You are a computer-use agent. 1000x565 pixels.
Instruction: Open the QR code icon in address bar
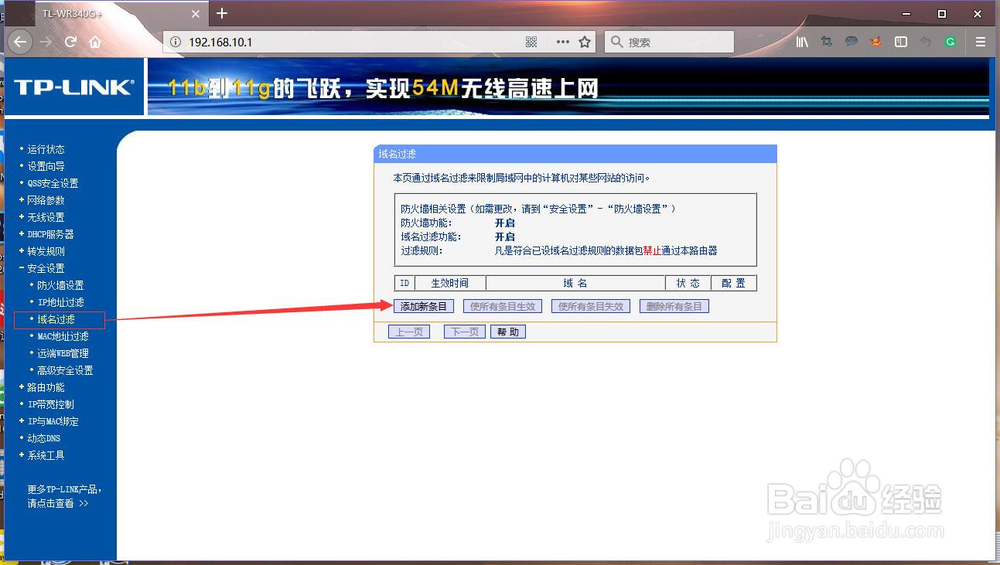[531, 42]
